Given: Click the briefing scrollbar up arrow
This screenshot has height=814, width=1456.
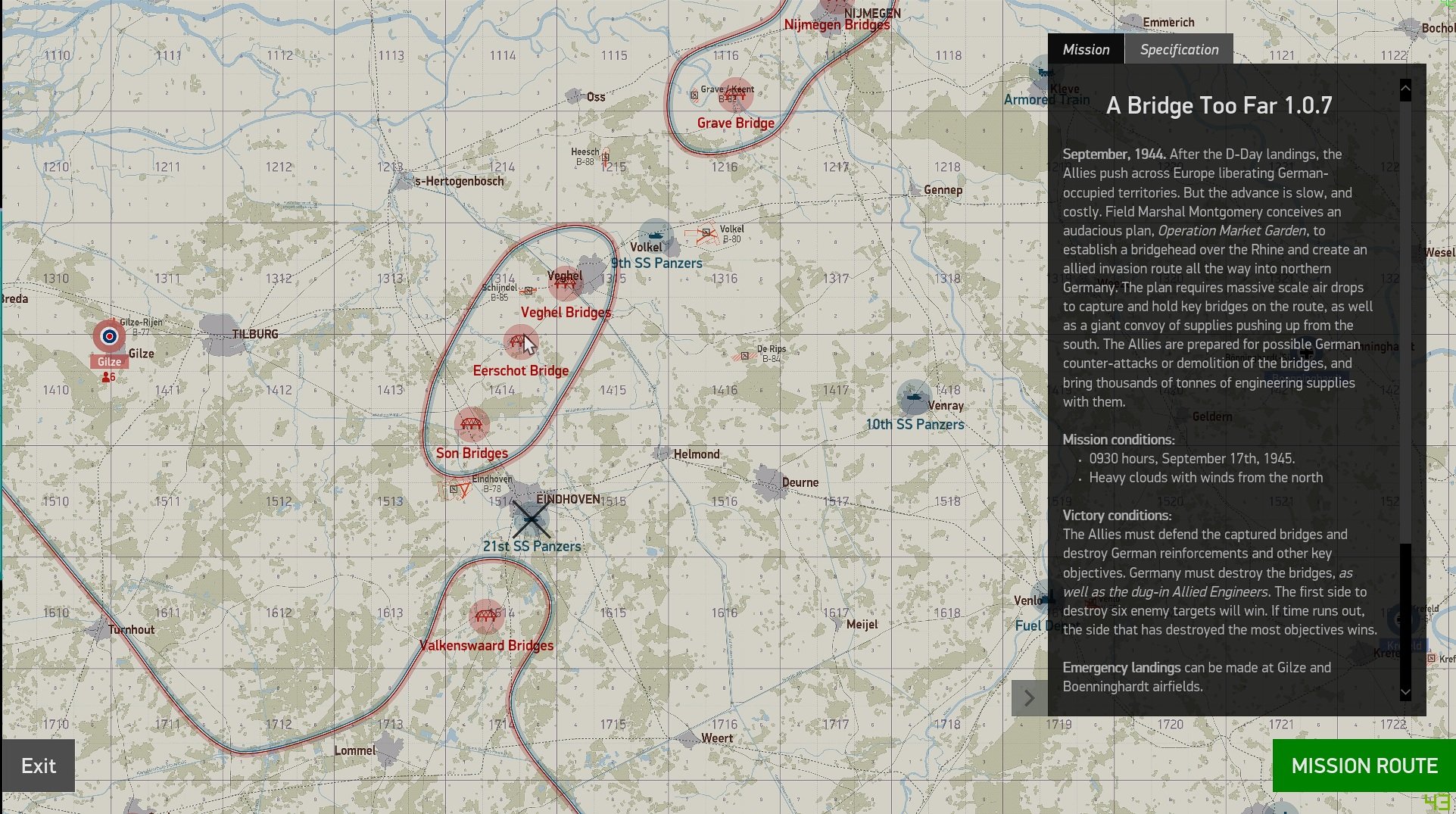Looking at the screenshot, I should pos(1405,89).
